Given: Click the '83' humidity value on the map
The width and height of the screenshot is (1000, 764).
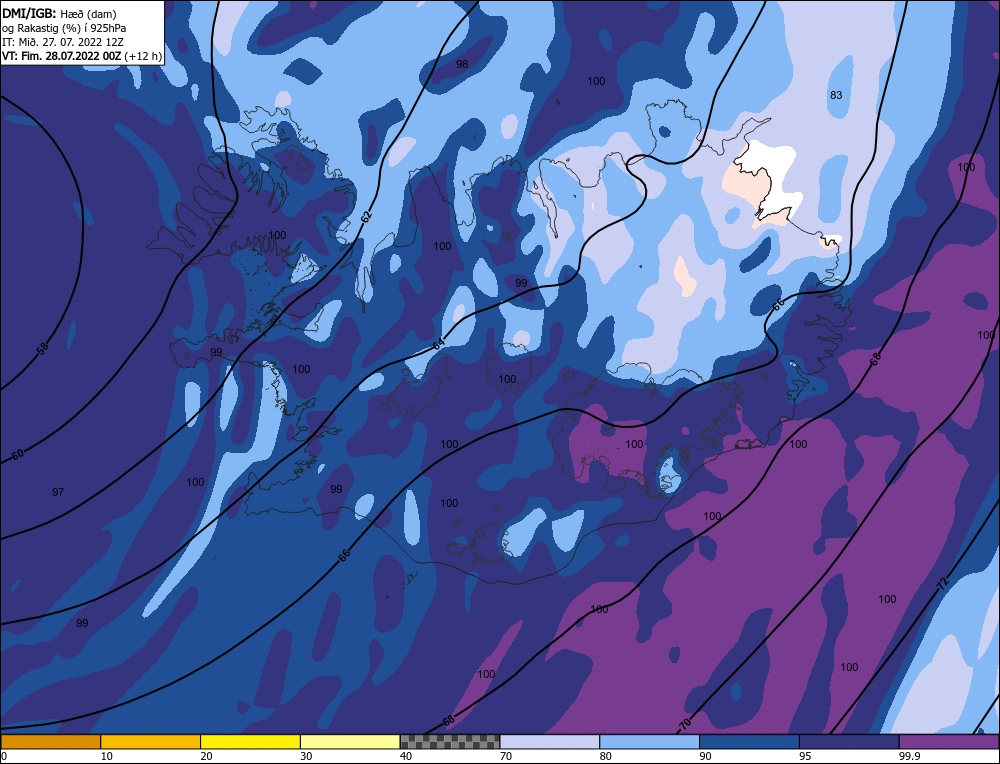Looking at the screenshot, I should 835,95.
